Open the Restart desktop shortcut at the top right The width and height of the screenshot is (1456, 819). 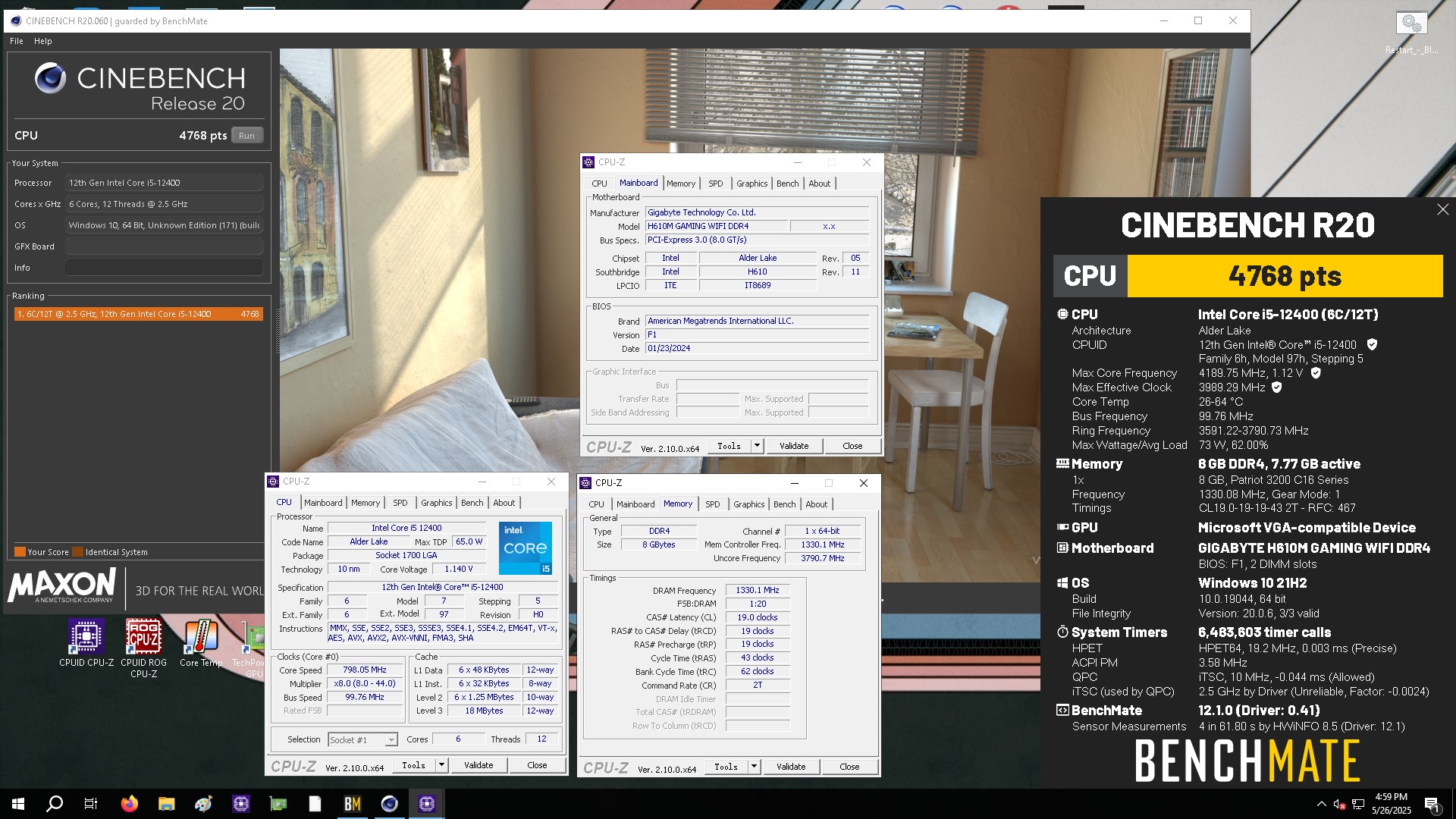[x=1411, y=33]
